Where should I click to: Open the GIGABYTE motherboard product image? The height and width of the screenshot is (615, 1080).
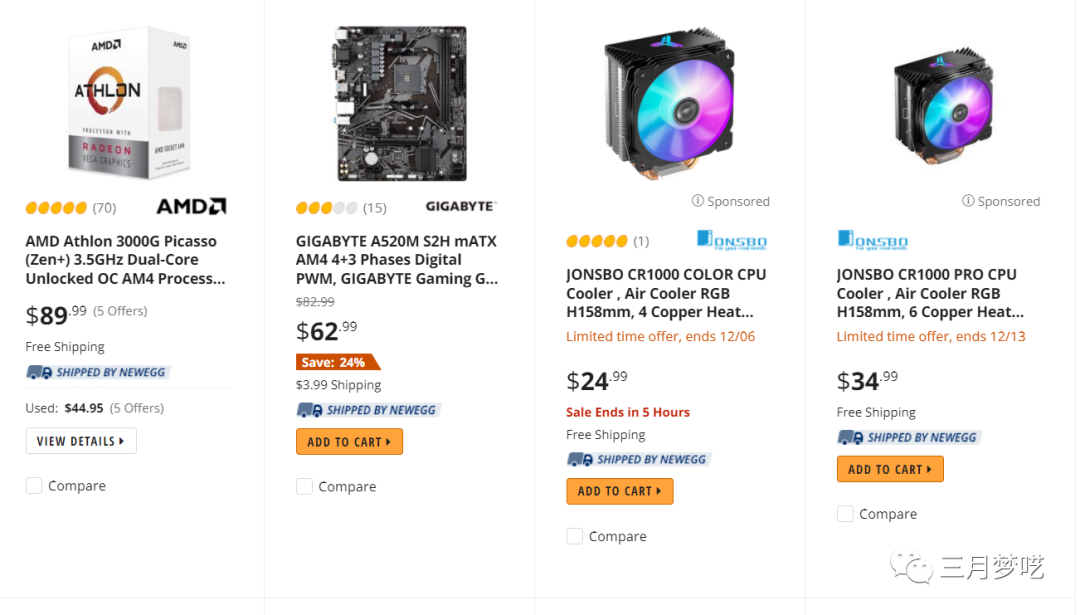click(399, 103)
